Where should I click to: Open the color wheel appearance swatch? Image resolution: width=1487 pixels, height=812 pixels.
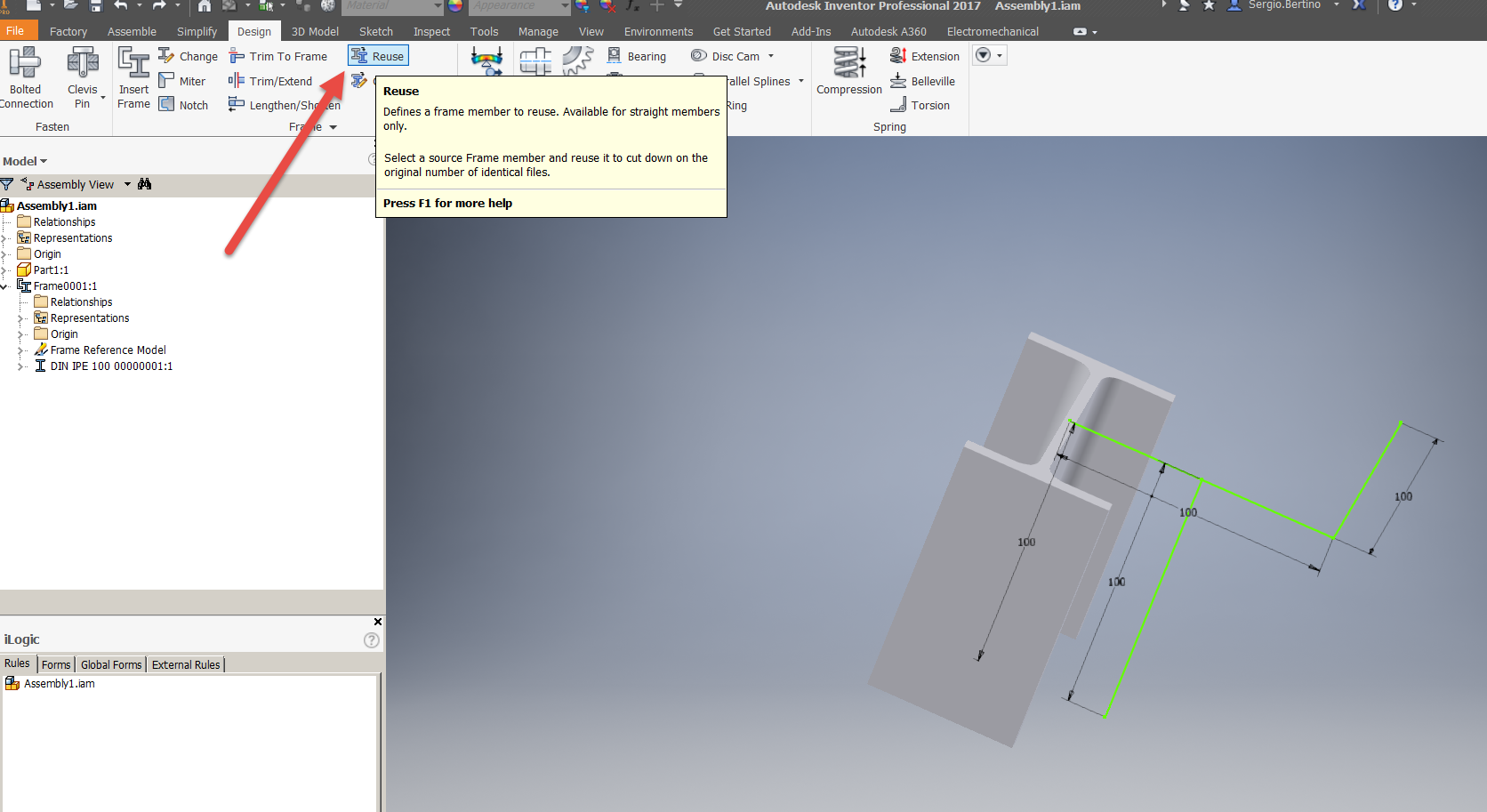(454, 7)
